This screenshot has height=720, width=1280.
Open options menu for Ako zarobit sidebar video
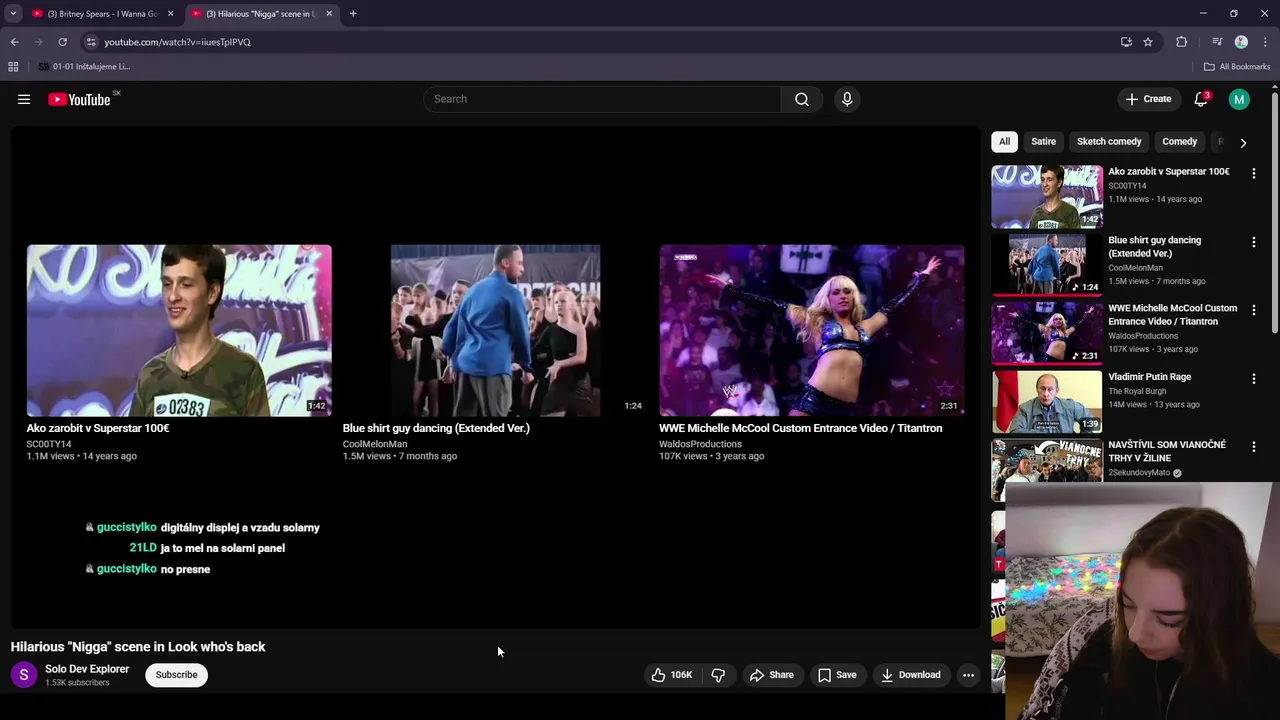click(1254, 173)
